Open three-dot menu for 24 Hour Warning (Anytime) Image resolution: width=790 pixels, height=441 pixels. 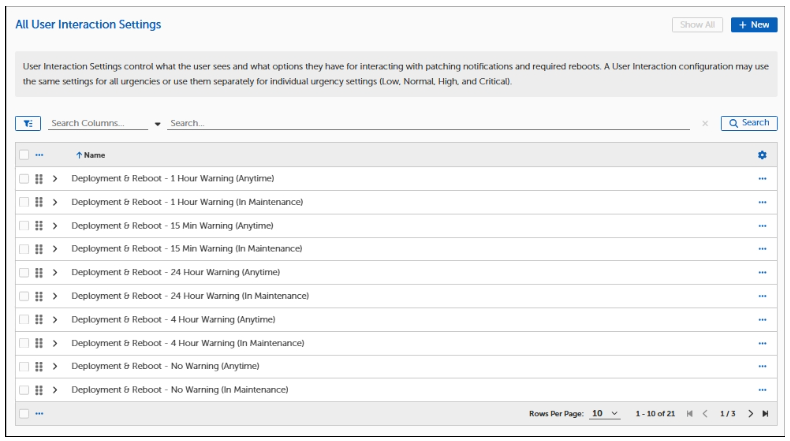(x=762, y=272)
